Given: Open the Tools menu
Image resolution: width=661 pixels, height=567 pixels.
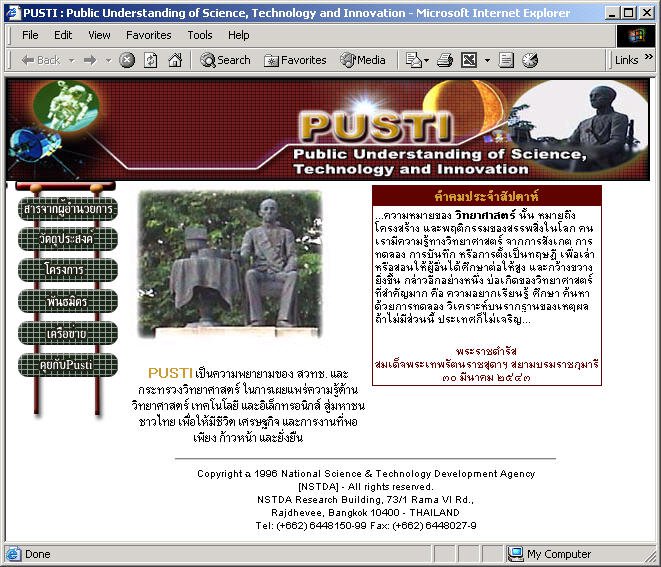Looking at the screenshot, I should point(200,35).
